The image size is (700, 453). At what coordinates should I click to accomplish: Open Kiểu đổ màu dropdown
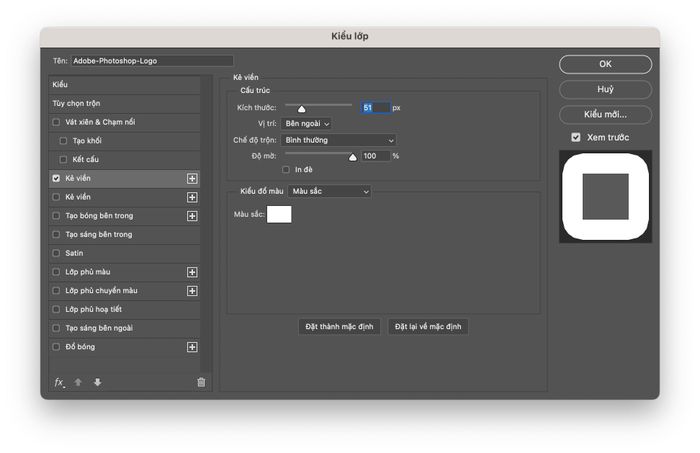329,191
